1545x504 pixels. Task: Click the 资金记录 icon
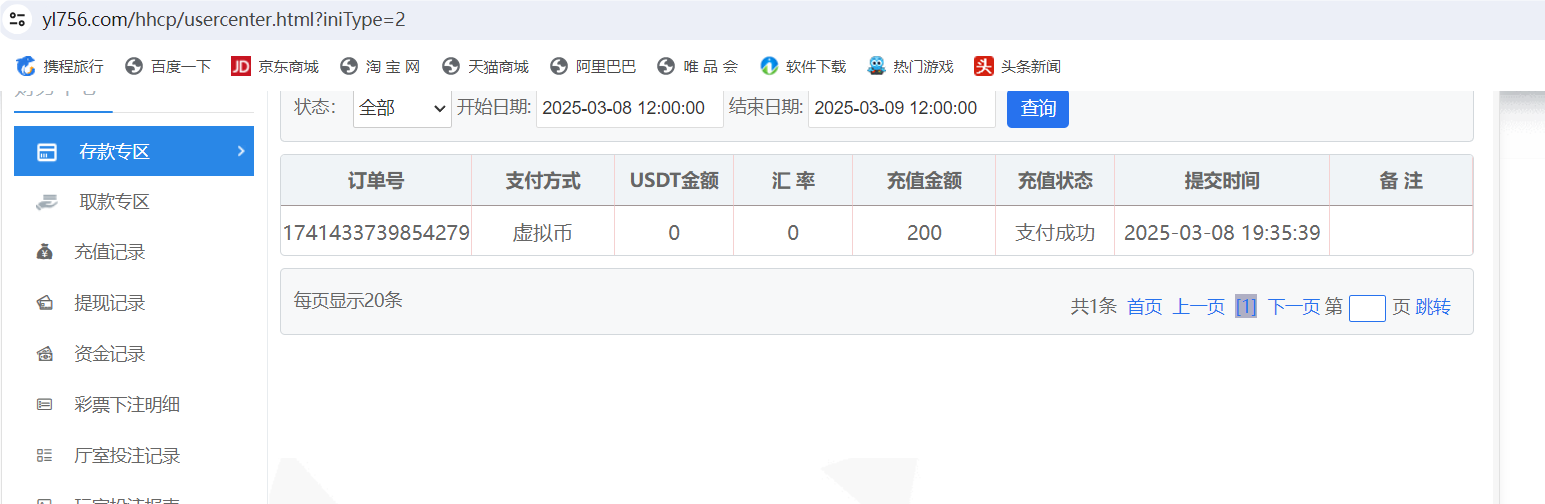(x=44, y=354)
